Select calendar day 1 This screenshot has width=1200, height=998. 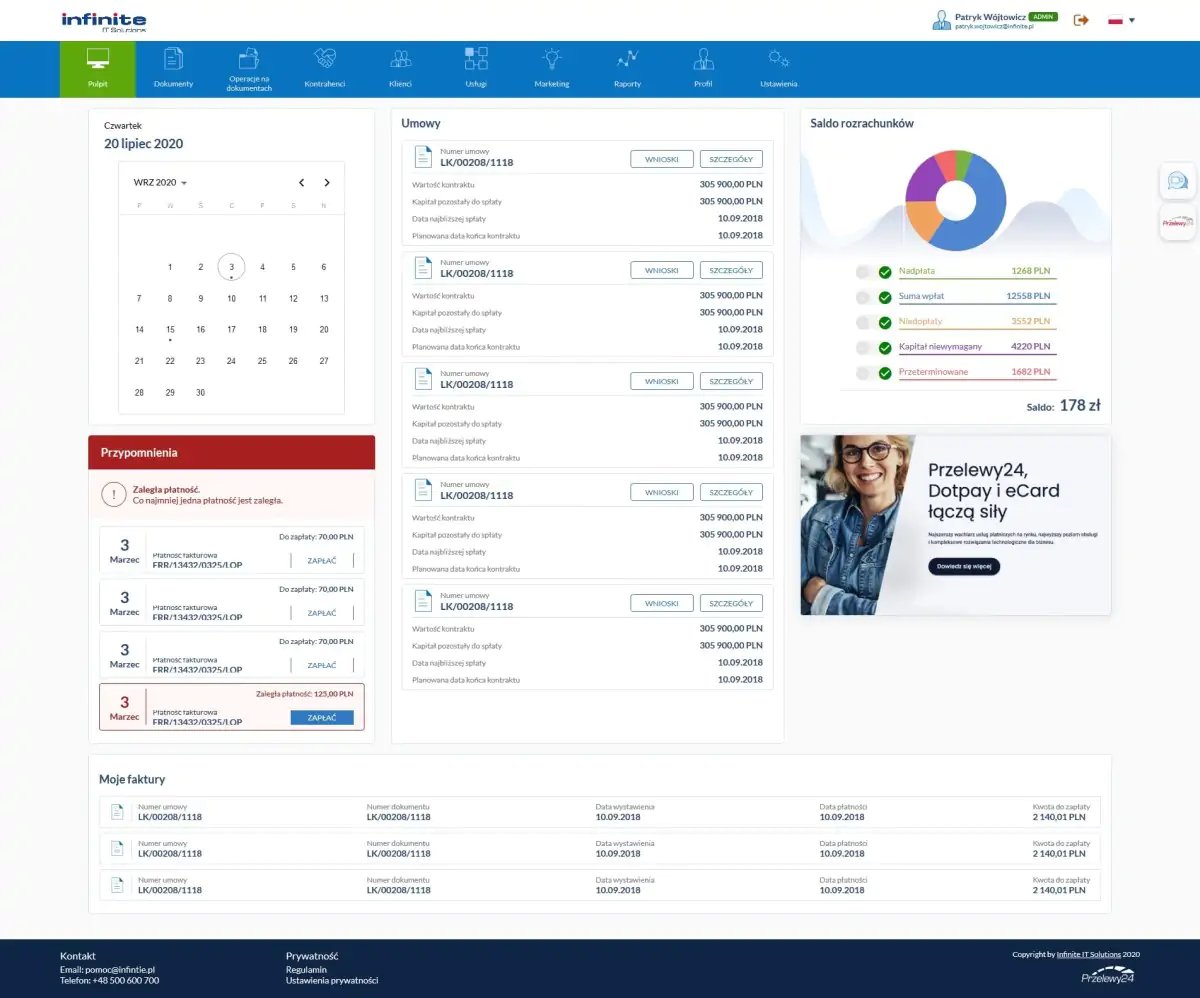point(170,267)
